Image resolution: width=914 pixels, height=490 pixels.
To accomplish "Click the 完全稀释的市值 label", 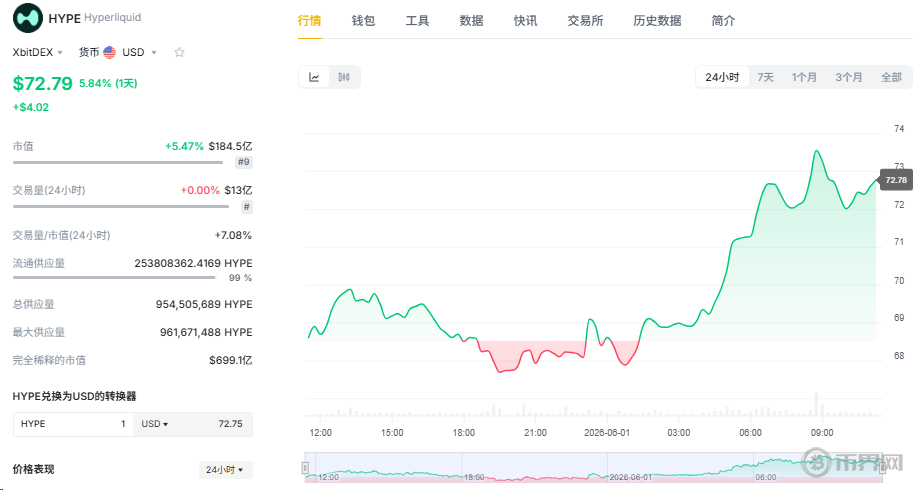I will point(49,361).
